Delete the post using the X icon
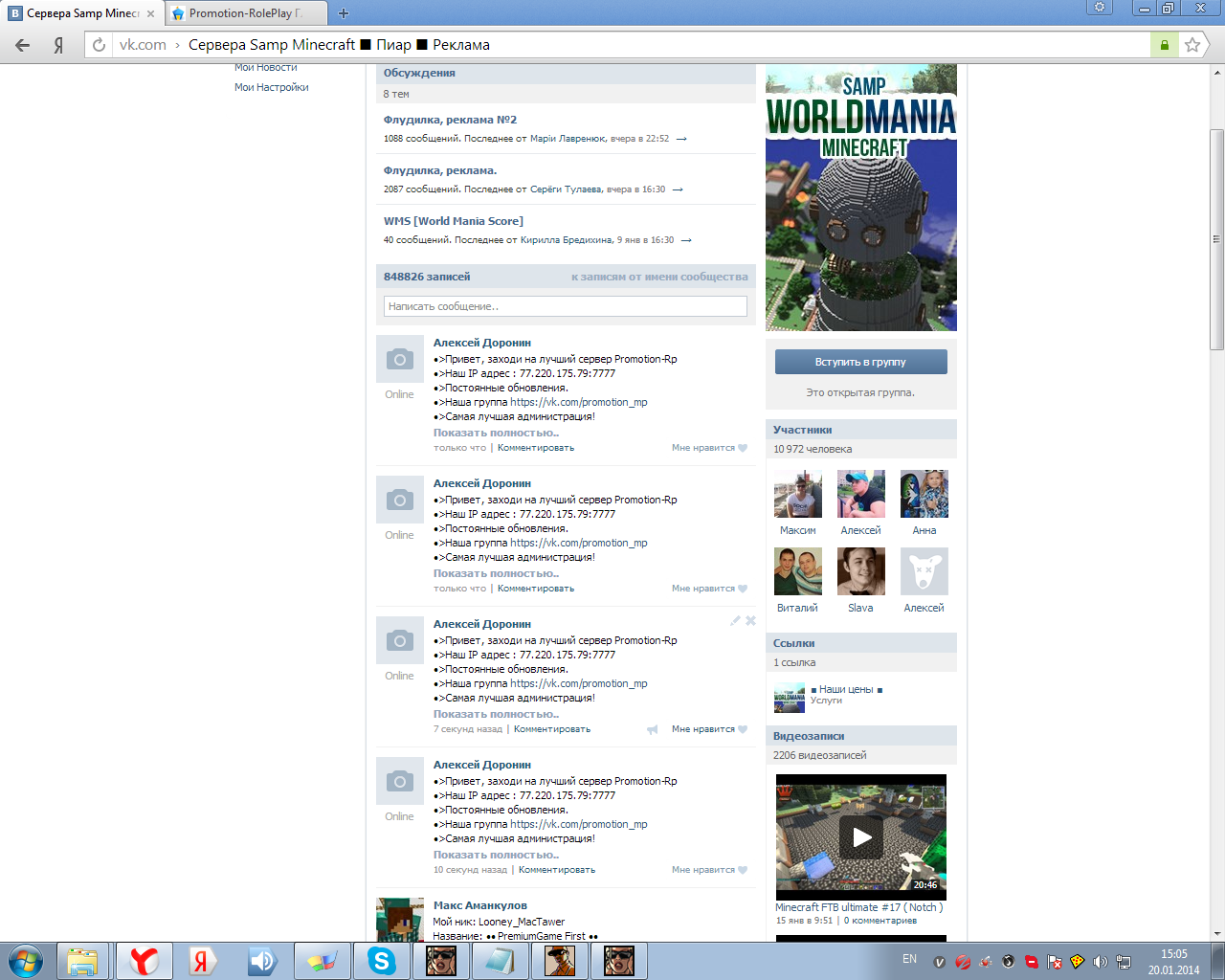Viewport: 1225px width, 980px height. point(750,621)
